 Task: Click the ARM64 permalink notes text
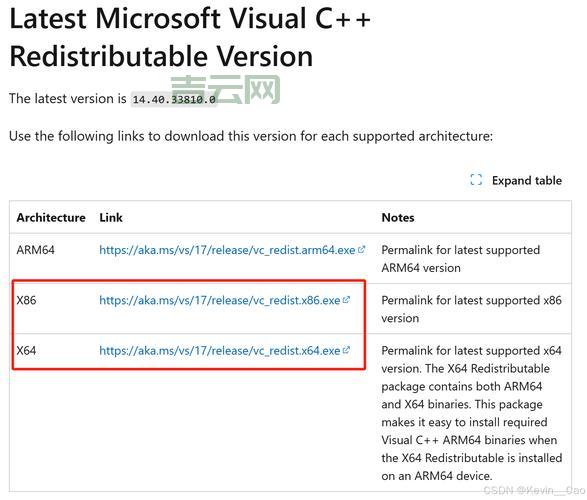(460, 259)
